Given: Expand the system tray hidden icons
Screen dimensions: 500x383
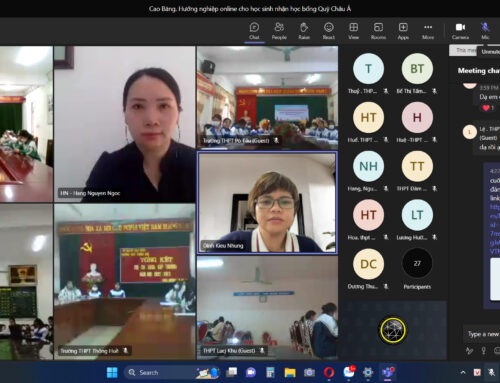Looking at the screenshot, I should click(463, 372).
